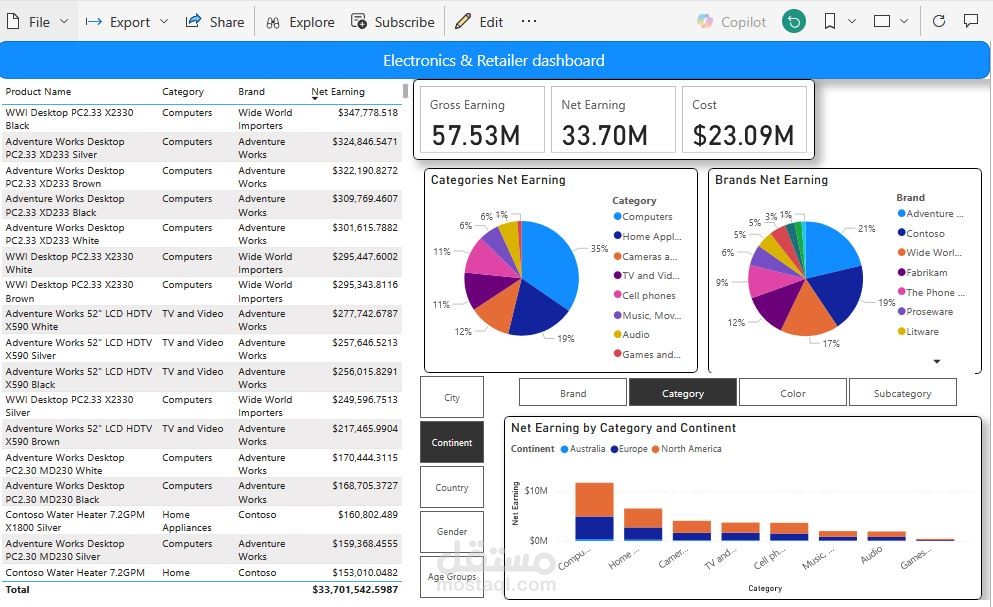
Task: Select the Continent slicer button
Action: 452,442
